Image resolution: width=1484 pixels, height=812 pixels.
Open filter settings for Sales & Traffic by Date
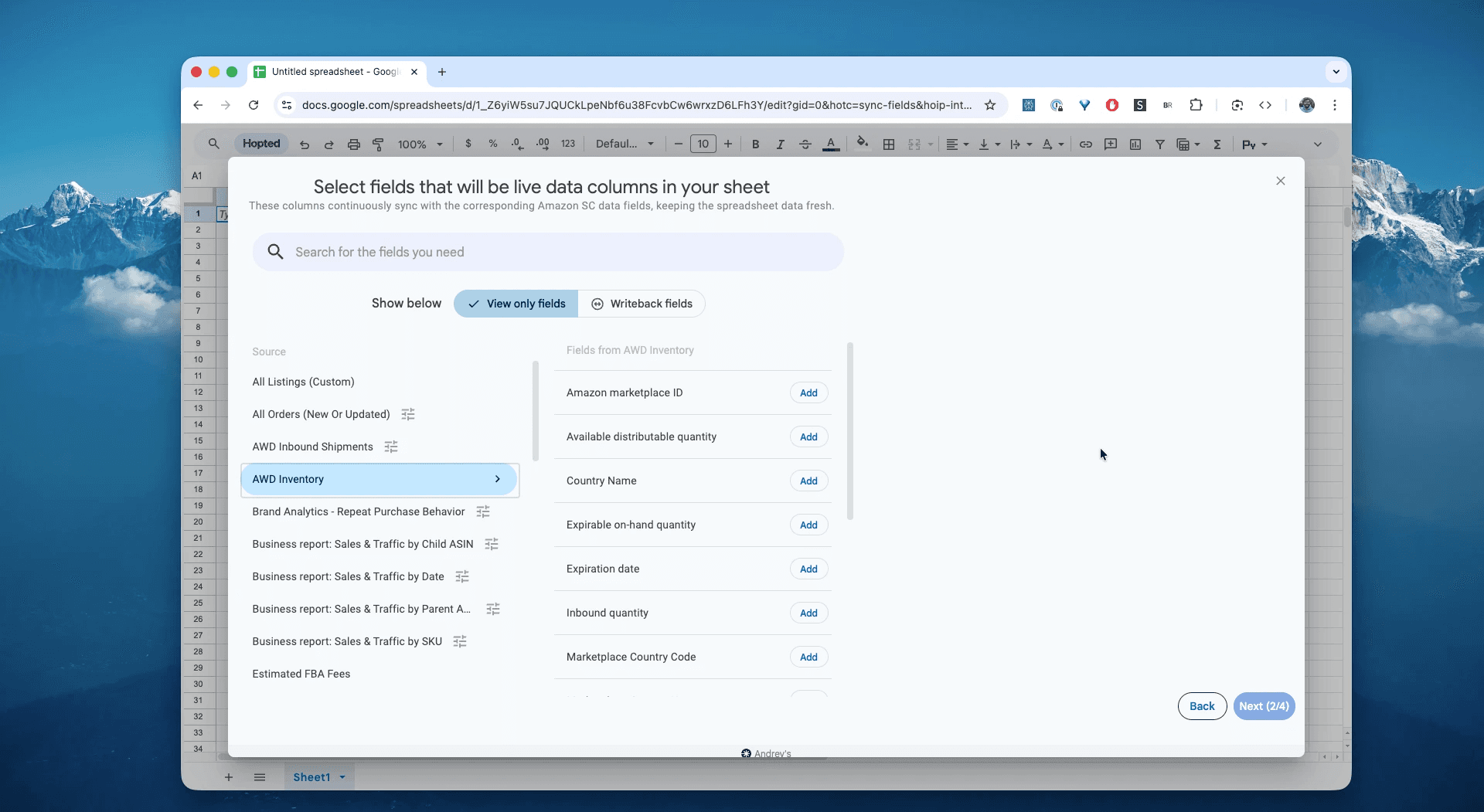coord(462,577)
